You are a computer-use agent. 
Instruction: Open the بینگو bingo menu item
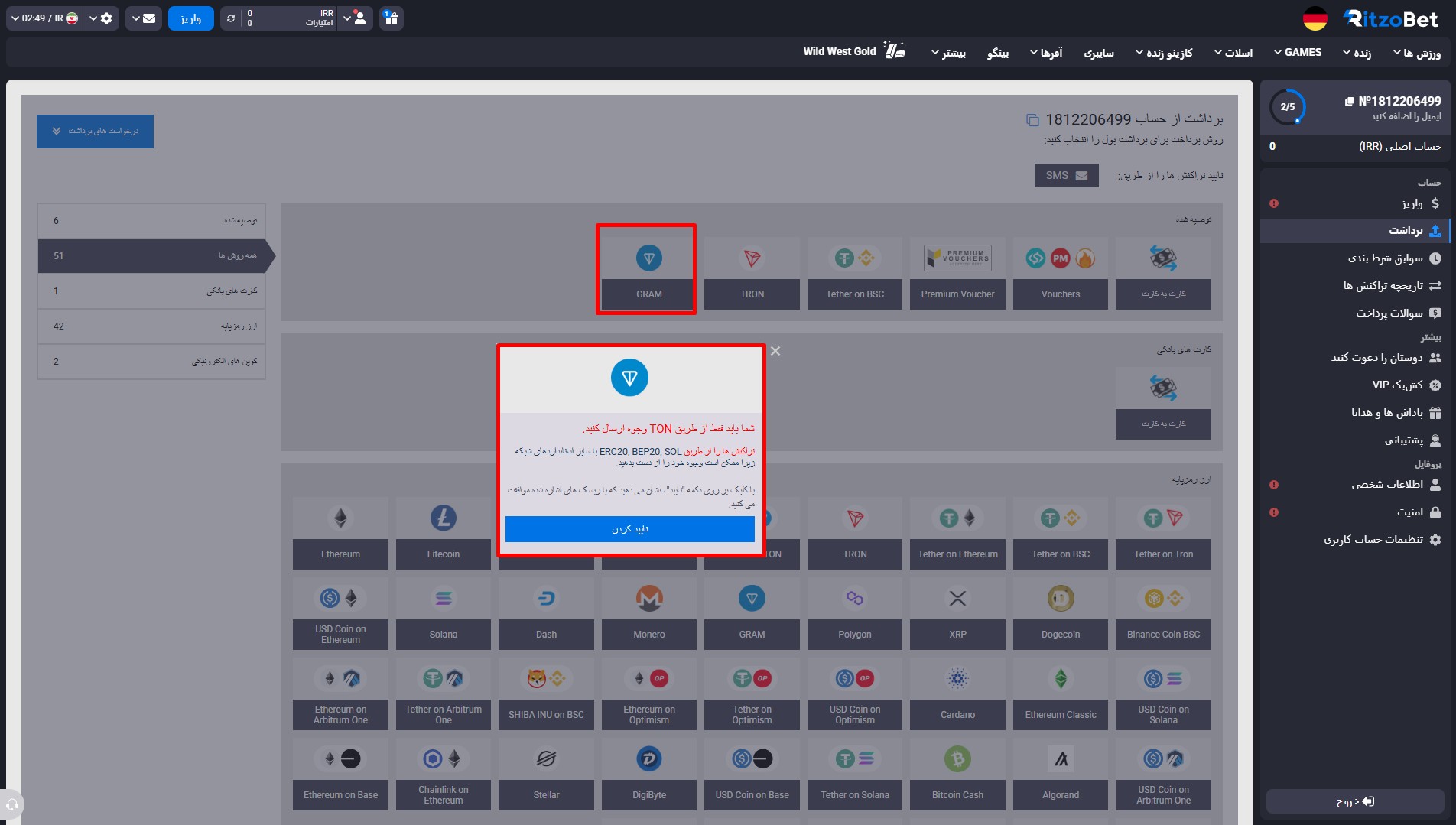click(x=998, y=53)
